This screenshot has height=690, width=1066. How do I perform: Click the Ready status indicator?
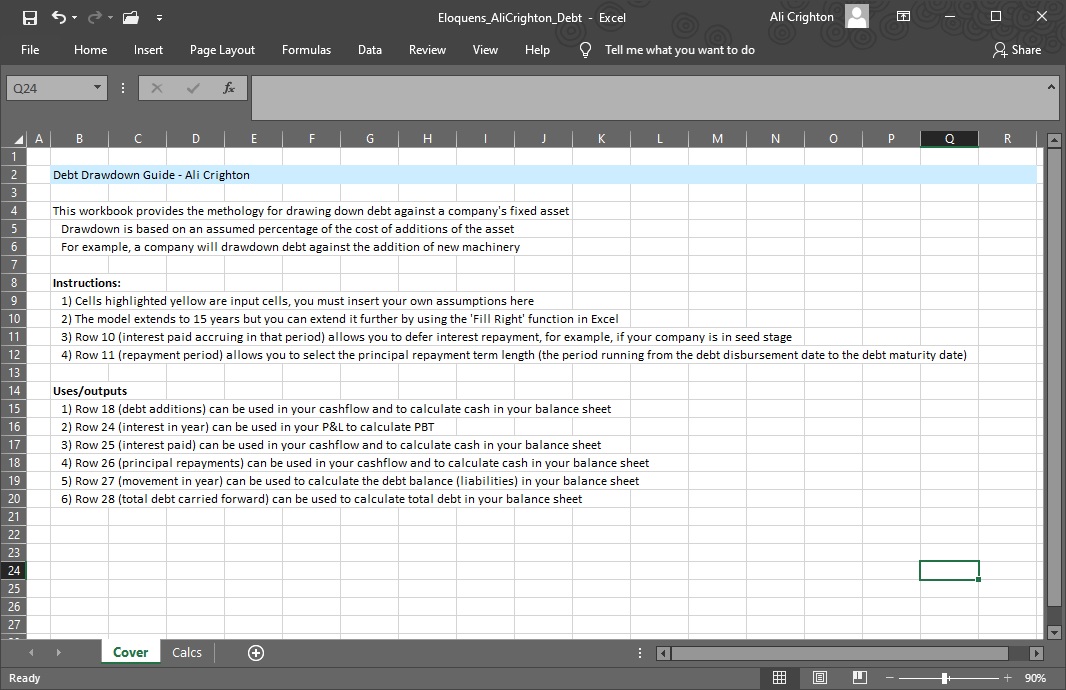click(24, 678)
